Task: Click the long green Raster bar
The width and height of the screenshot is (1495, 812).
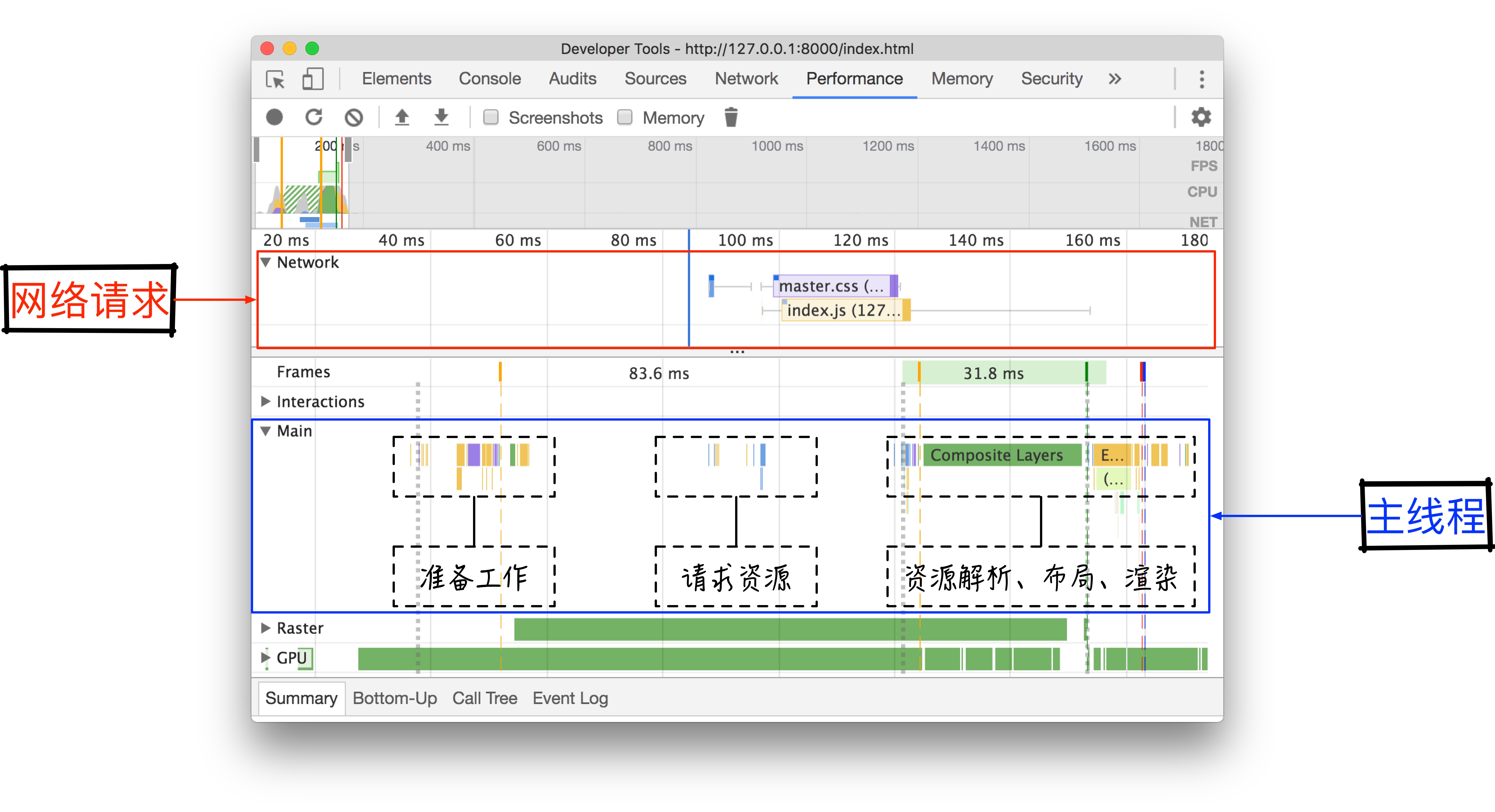Action: (x=790, y=629)
